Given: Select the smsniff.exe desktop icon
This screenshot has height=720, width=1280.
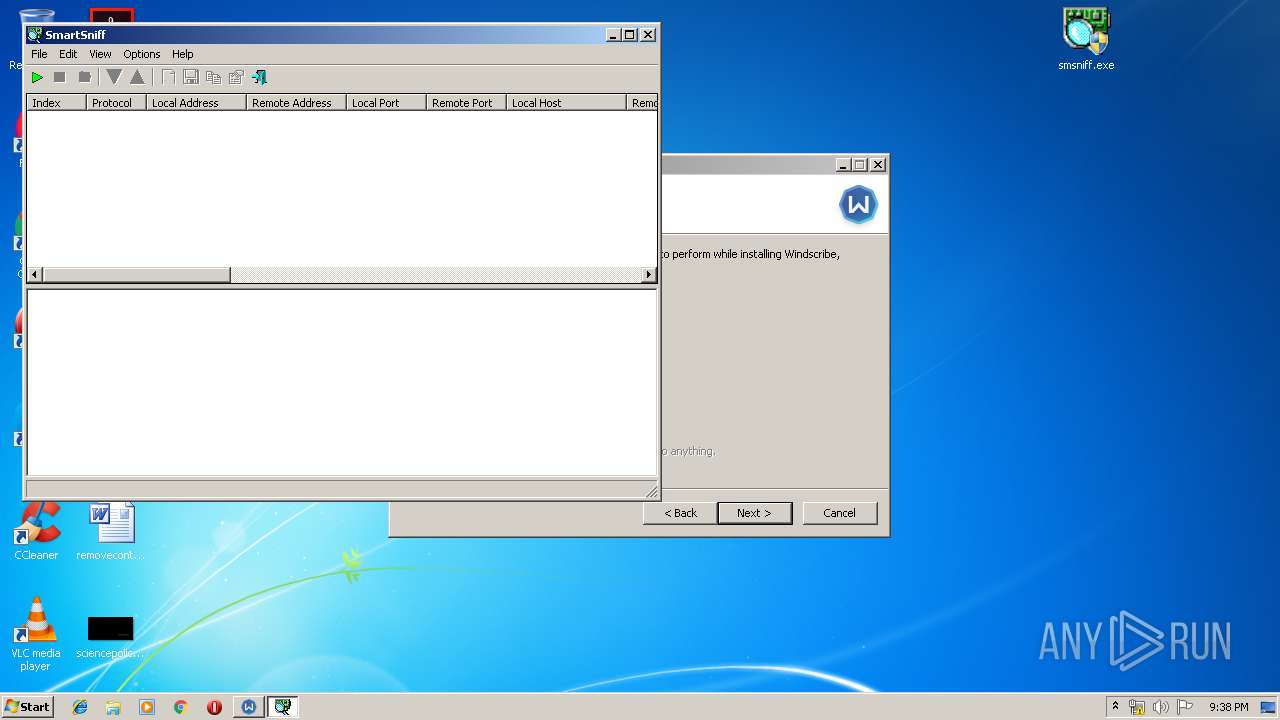Looking at the screenshot, I should (1086, 40).
